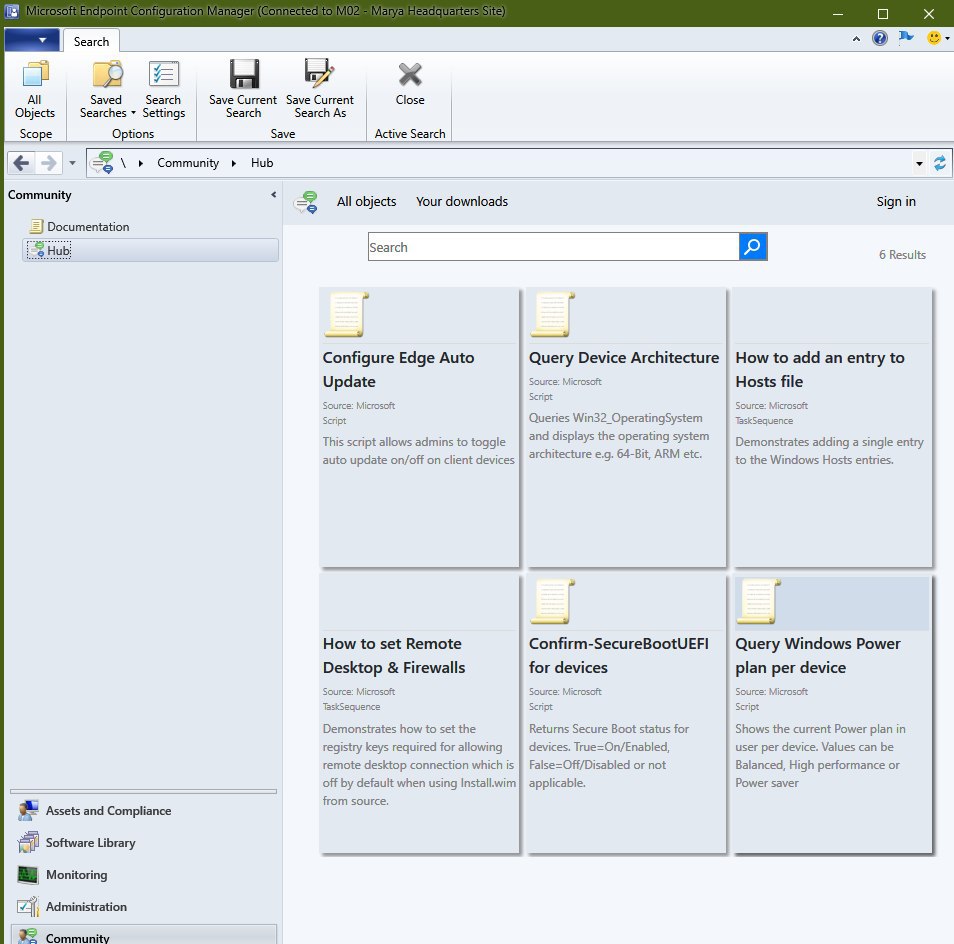Click the Query Device Architecture title
Image resolution: width=954 pixels, height=944 pixels.
[x=624, y=358]
